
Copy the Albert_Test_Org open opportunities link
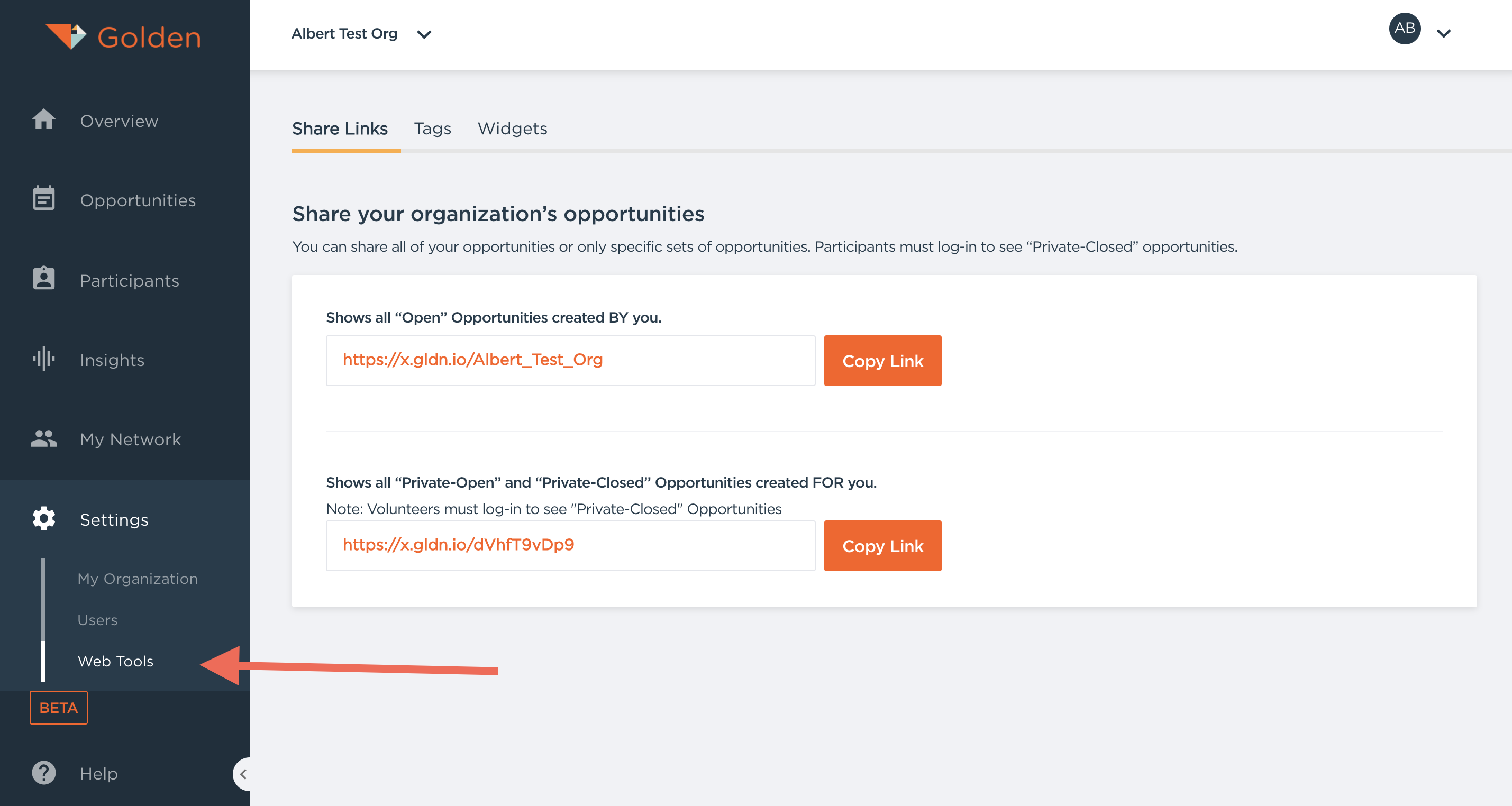point(881,361)
